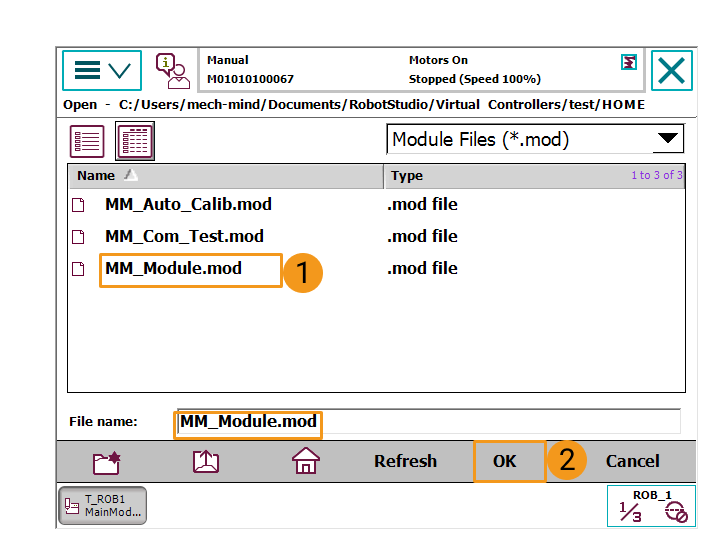
Task: Close the Open file dialog with X
Action: 672,71
